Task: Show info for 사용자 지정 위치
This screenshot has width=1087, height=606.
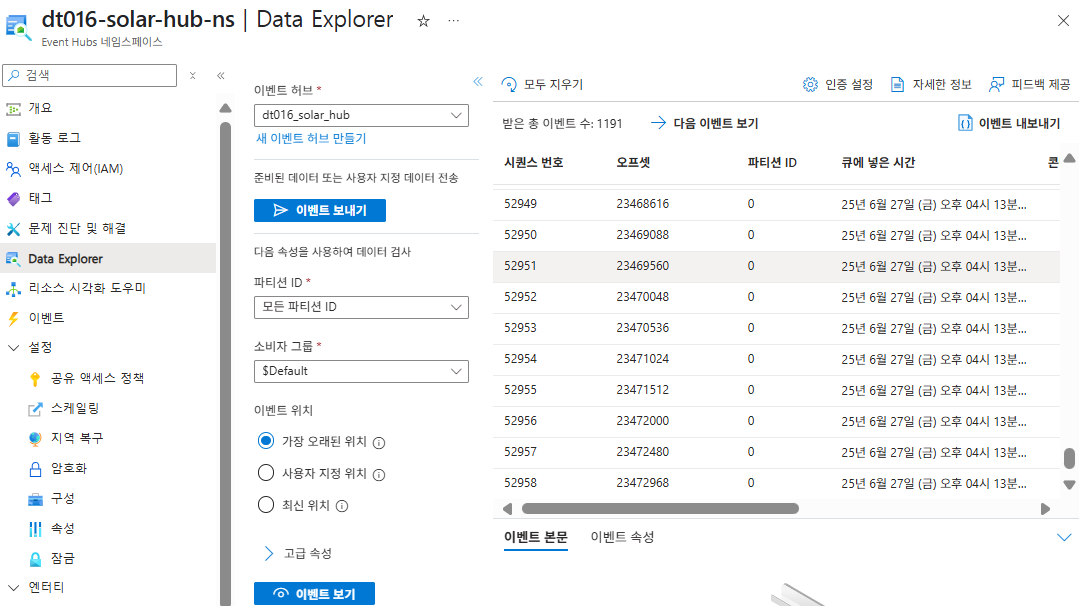Action: point(379,475)
